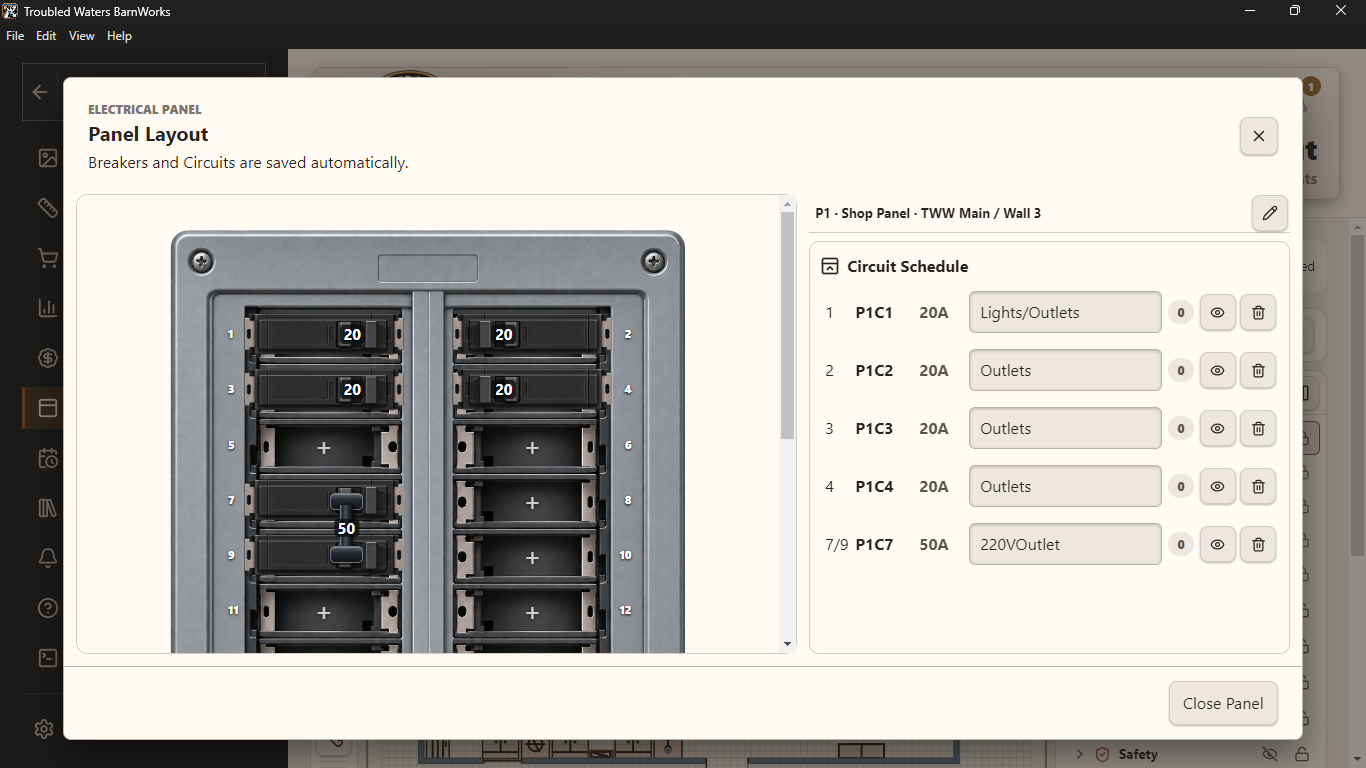Click the Circuit Schedule header icon
Screen dimensions: 1366x768
[x=829, y=266]
